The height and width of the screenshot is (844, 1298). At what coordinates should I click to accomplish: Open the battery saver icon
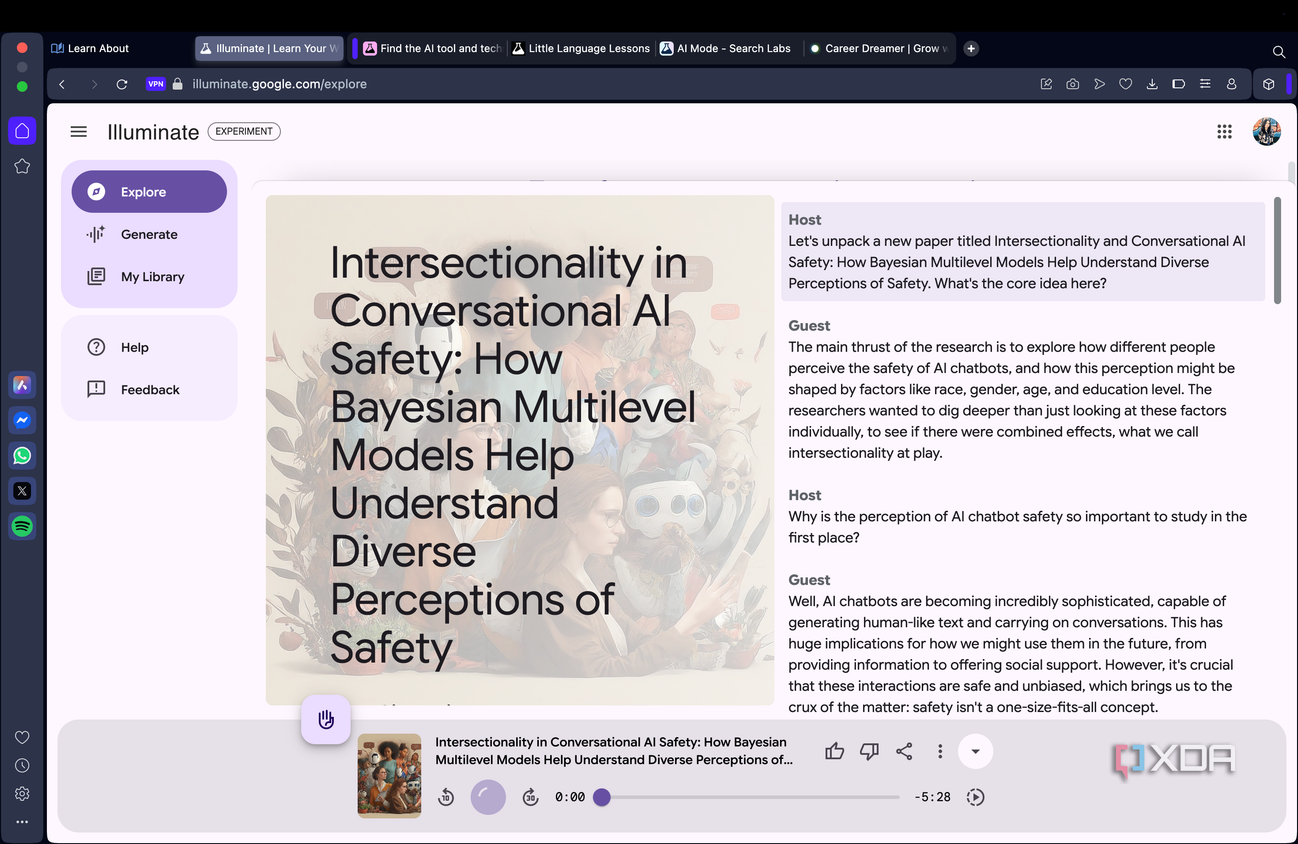click(x=1179, y=84)
